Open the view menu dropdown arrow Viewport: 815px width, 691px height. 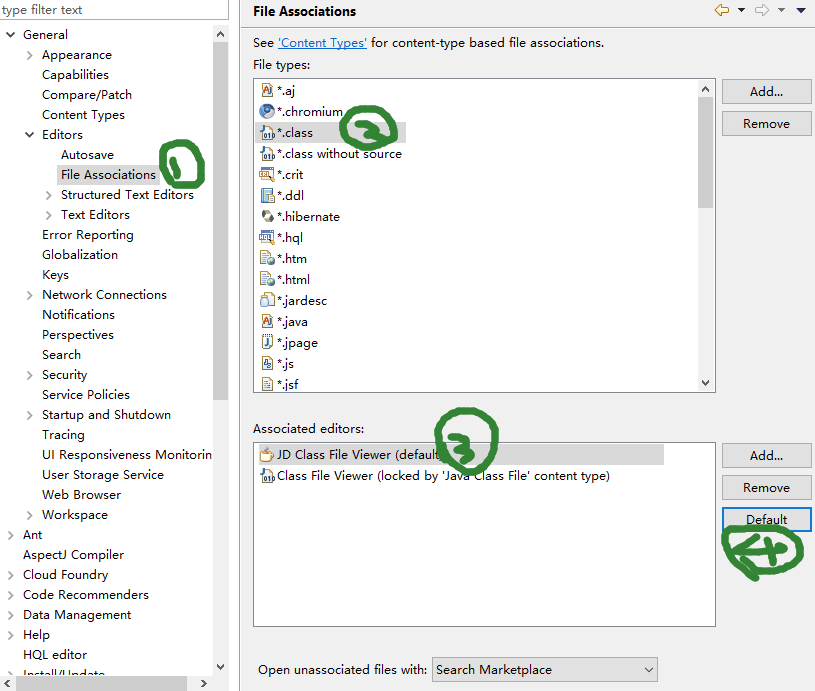coord(801,11)
